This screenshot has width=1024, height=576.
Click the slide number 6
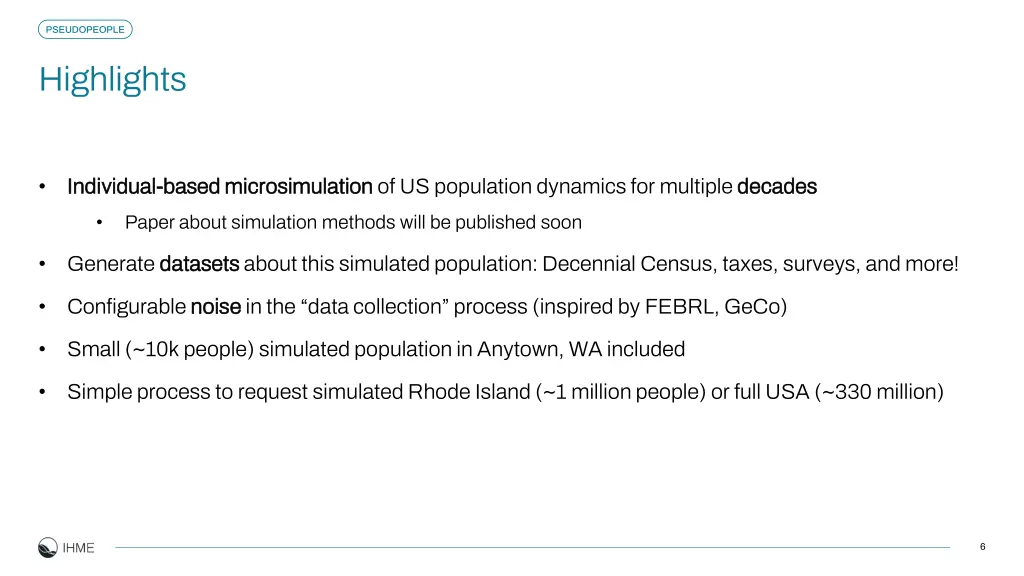tap(982, 547)
